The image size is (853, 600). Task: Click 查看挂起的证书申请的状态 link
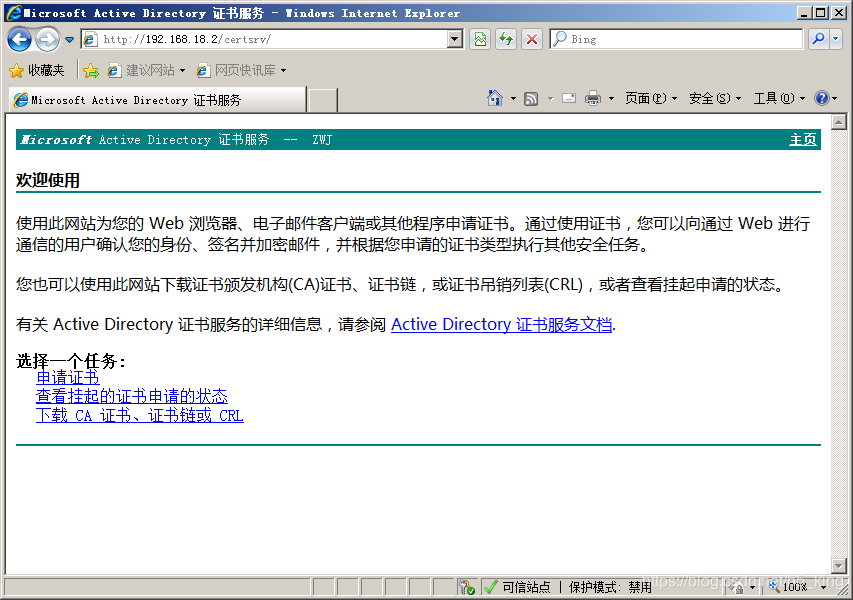point(132,396)
